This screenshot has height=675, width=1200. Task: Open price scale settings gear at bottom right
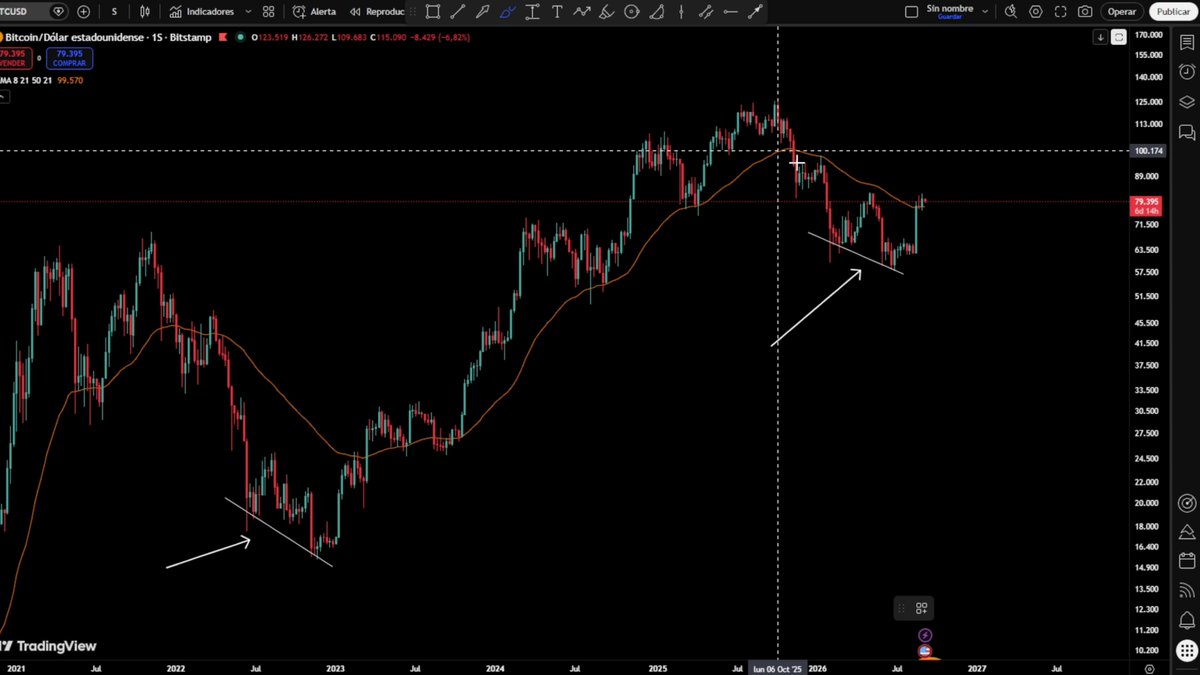point(1150,668)
